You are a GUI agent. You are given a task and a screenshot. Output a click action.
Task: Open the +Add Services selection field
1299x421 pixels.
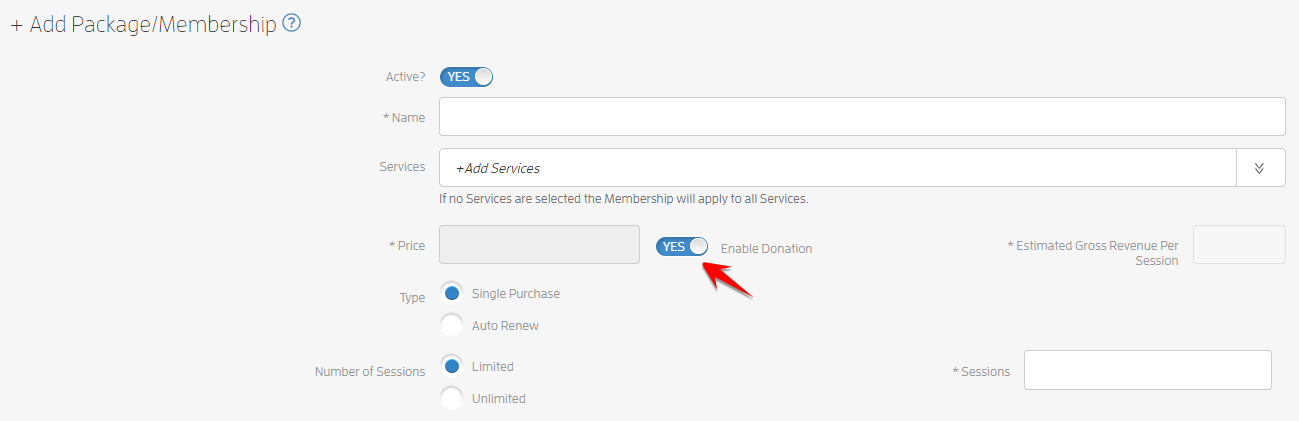coord(838,168)
